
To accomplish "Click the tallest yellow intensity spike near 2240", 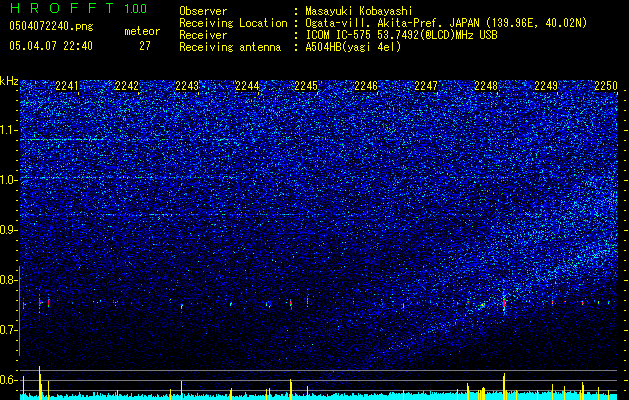I will coord(39,382).
